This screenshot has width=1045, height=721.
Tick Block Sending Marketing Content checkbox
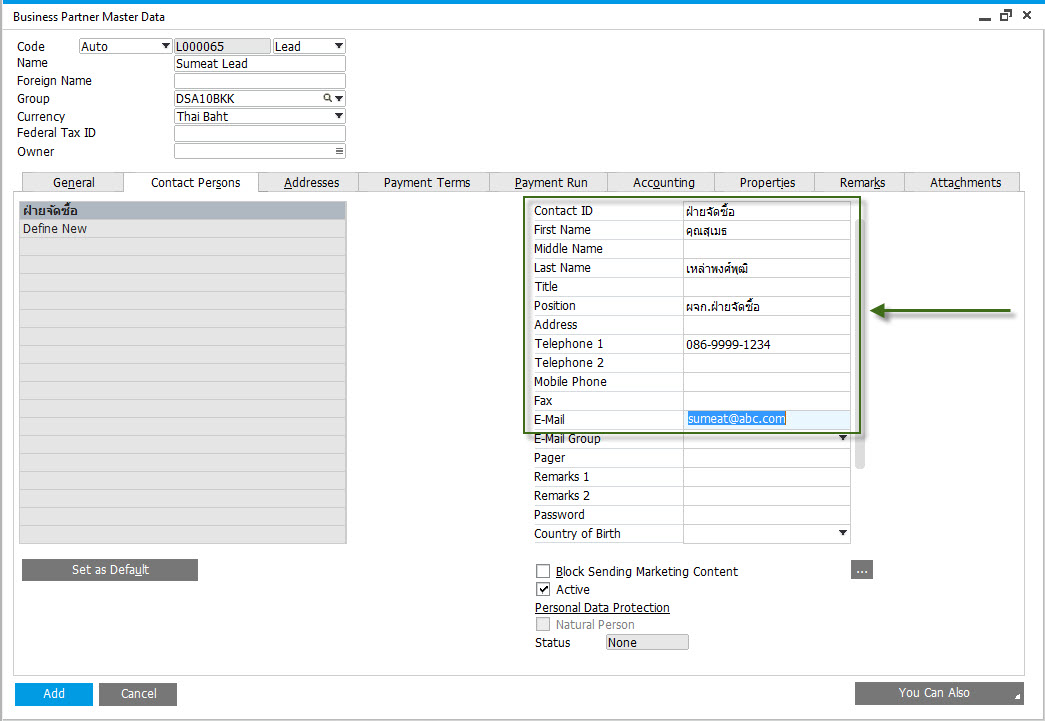[543, 571]
